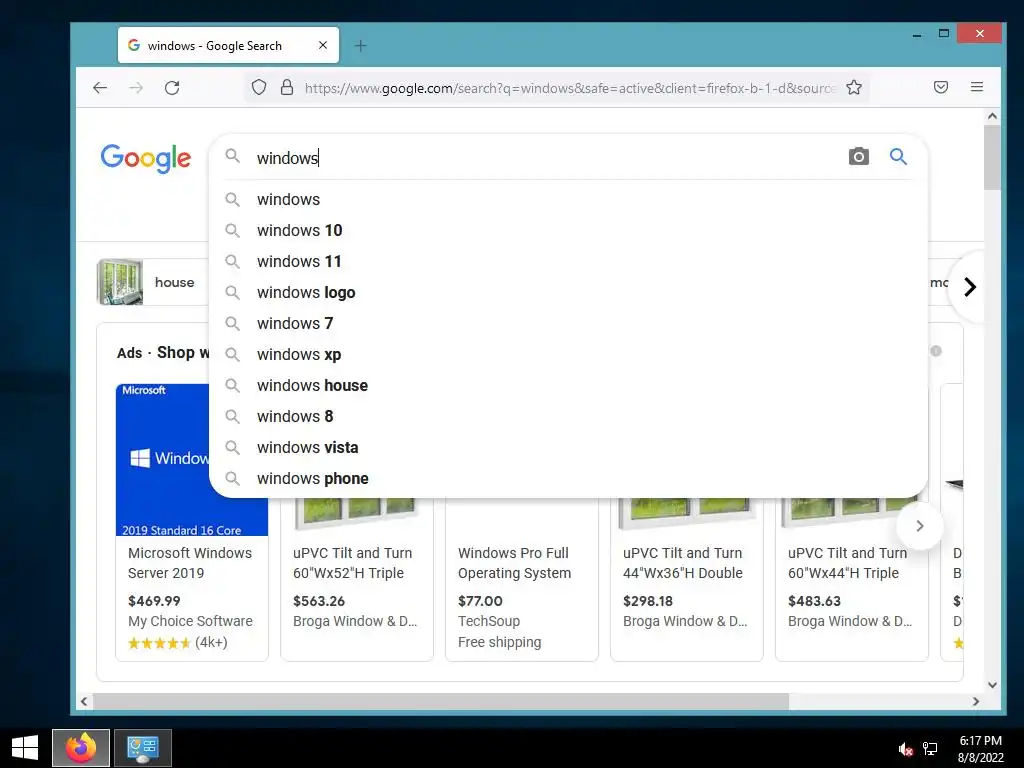Click the $298.18 price
This screenshot has height=768, width=1024.
pyautogui.click(x=648, y=601)
